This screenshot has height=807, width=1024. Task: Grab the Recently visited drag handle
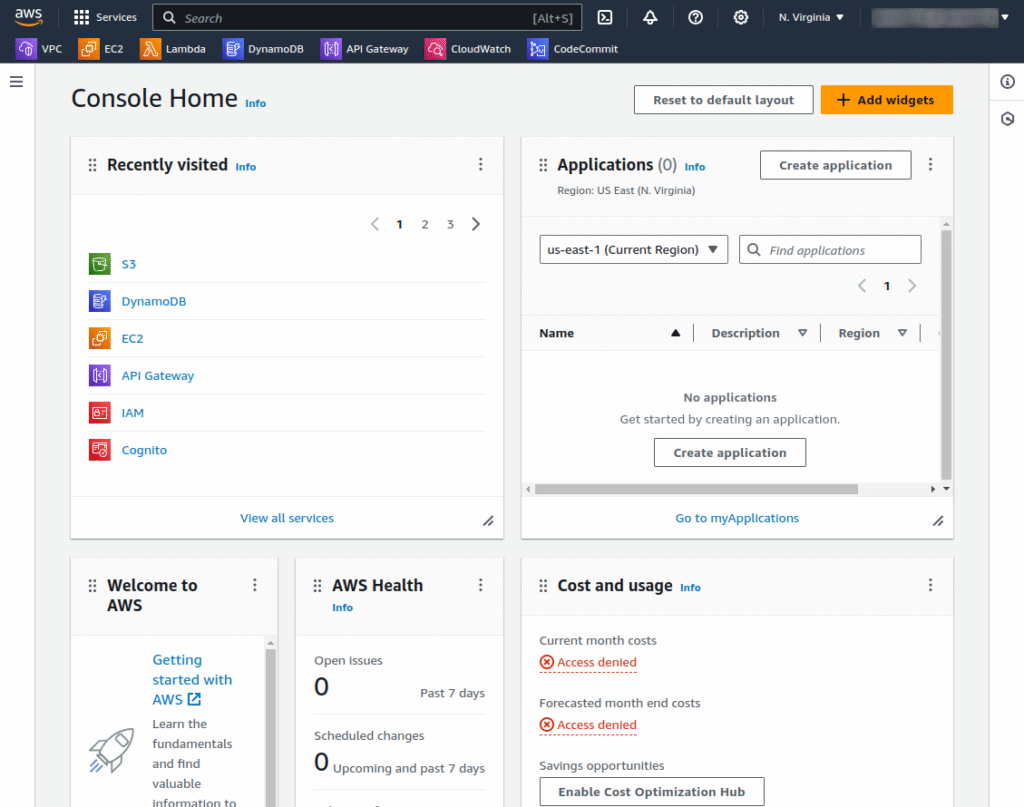(92, 165)
